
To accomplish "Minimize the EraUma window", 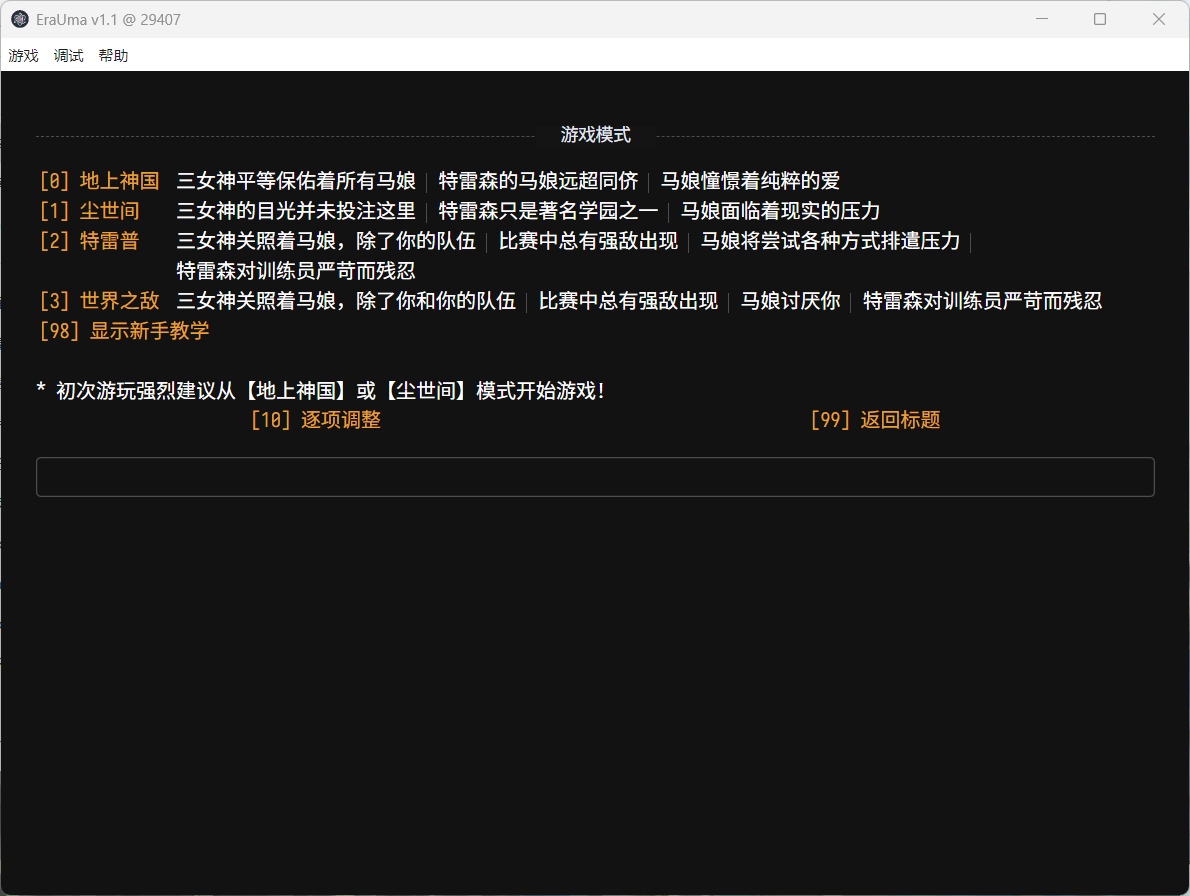I will (1042, 19).
